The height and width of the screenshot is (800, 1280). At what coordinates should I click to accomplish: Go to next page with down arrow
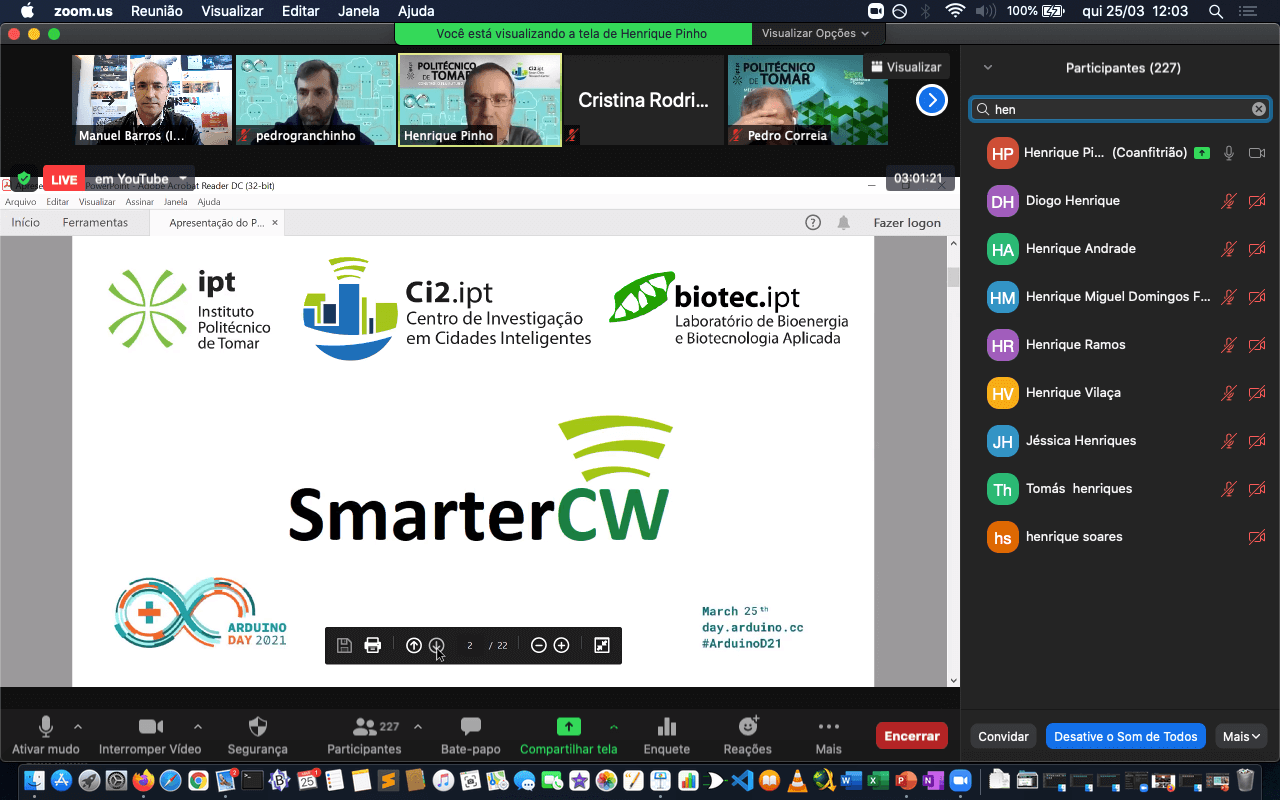point(437,645)
